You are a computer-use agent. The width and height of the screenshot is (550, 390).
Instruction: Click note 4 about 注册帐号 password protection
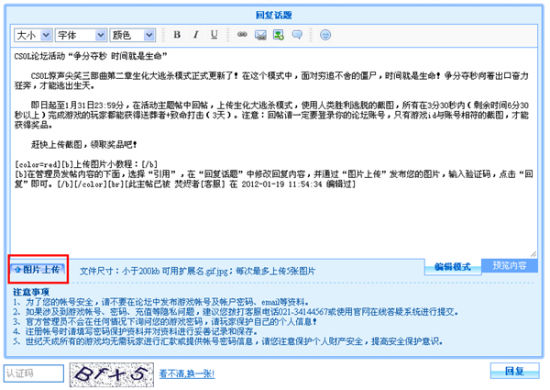[135, 331]
